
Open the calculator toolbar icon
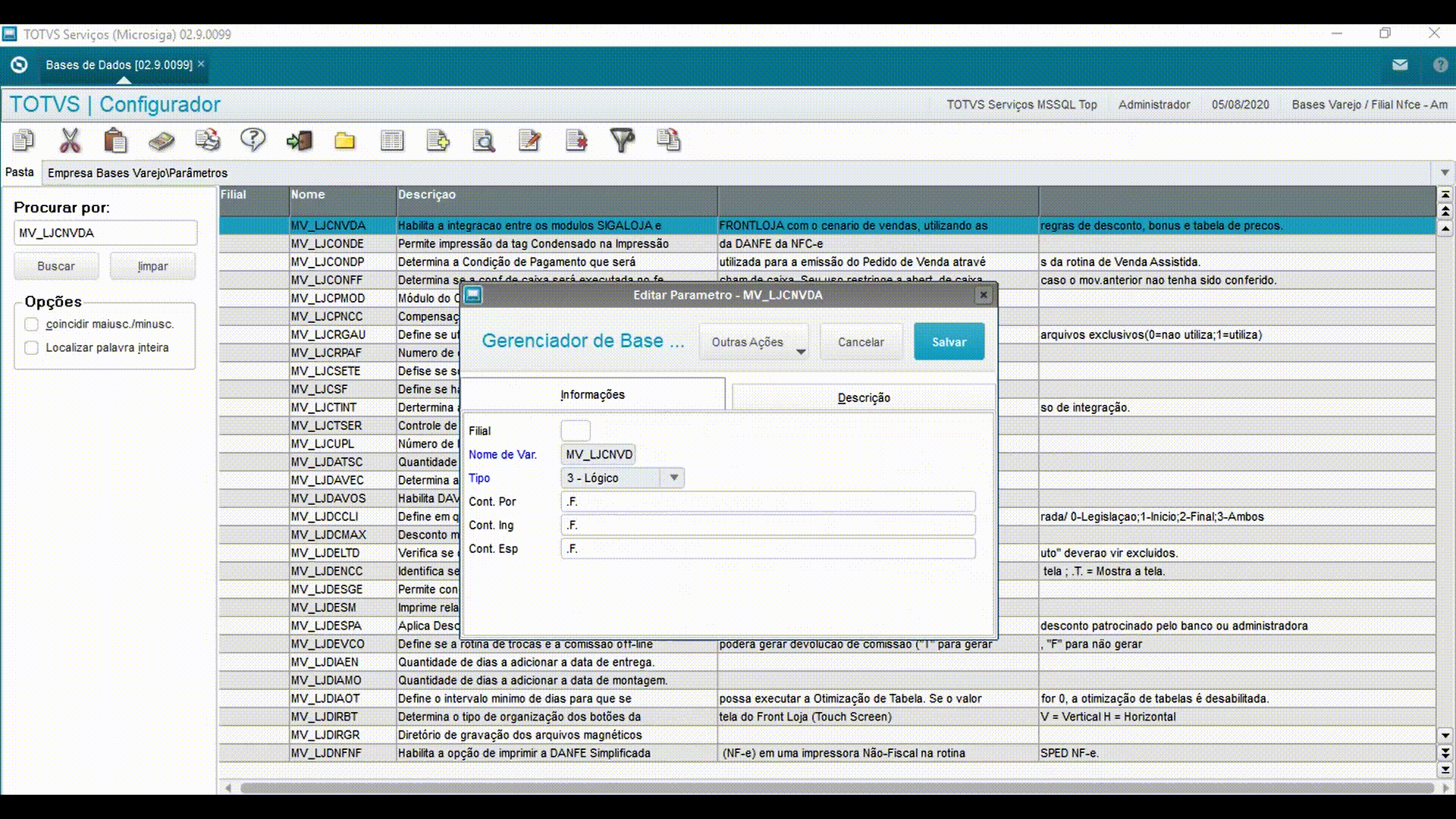click(x=162, y=141)
